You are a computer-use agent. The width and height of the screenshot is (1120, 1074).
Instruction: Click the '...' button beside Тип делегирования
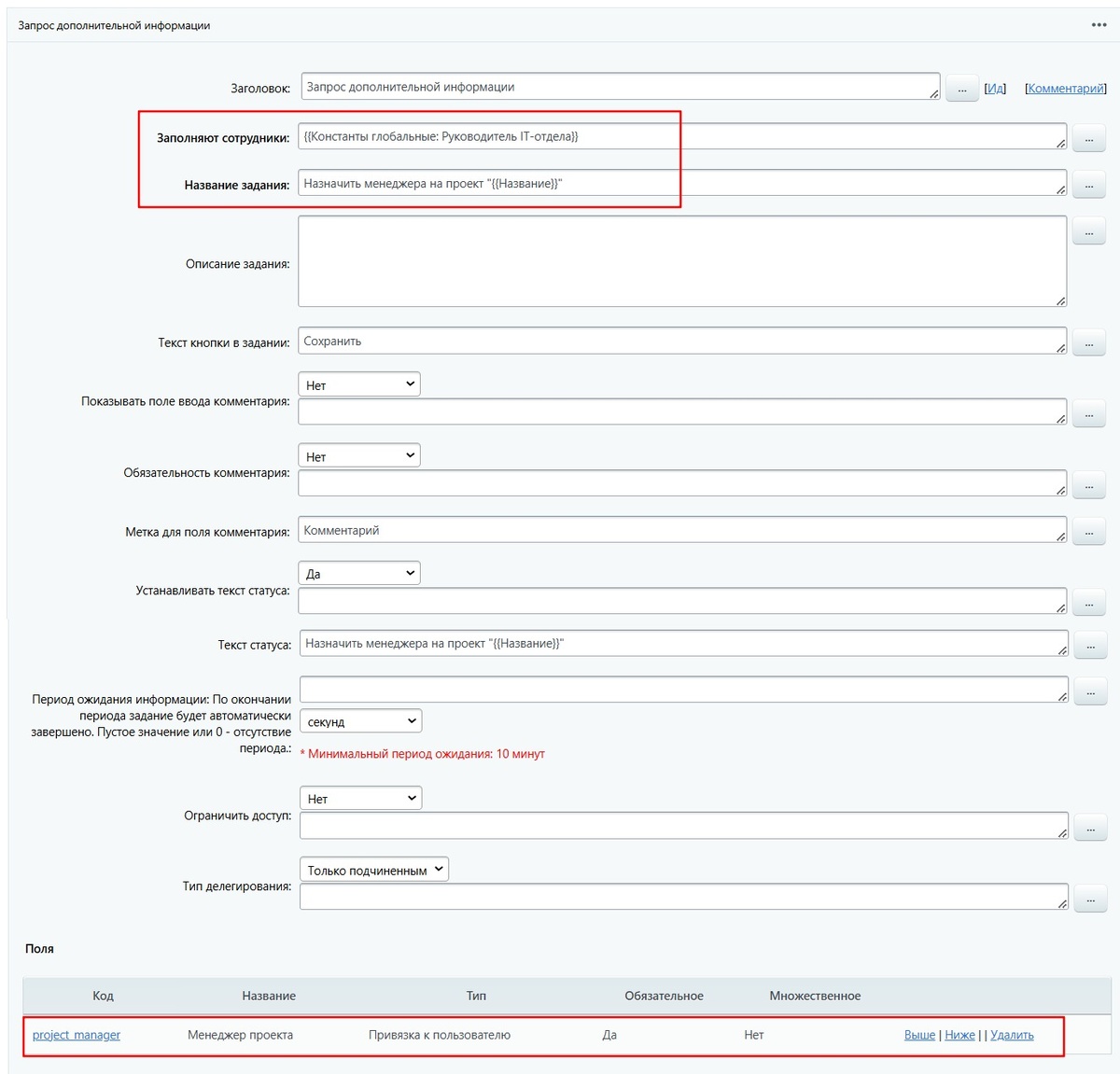coord(1091,899)
